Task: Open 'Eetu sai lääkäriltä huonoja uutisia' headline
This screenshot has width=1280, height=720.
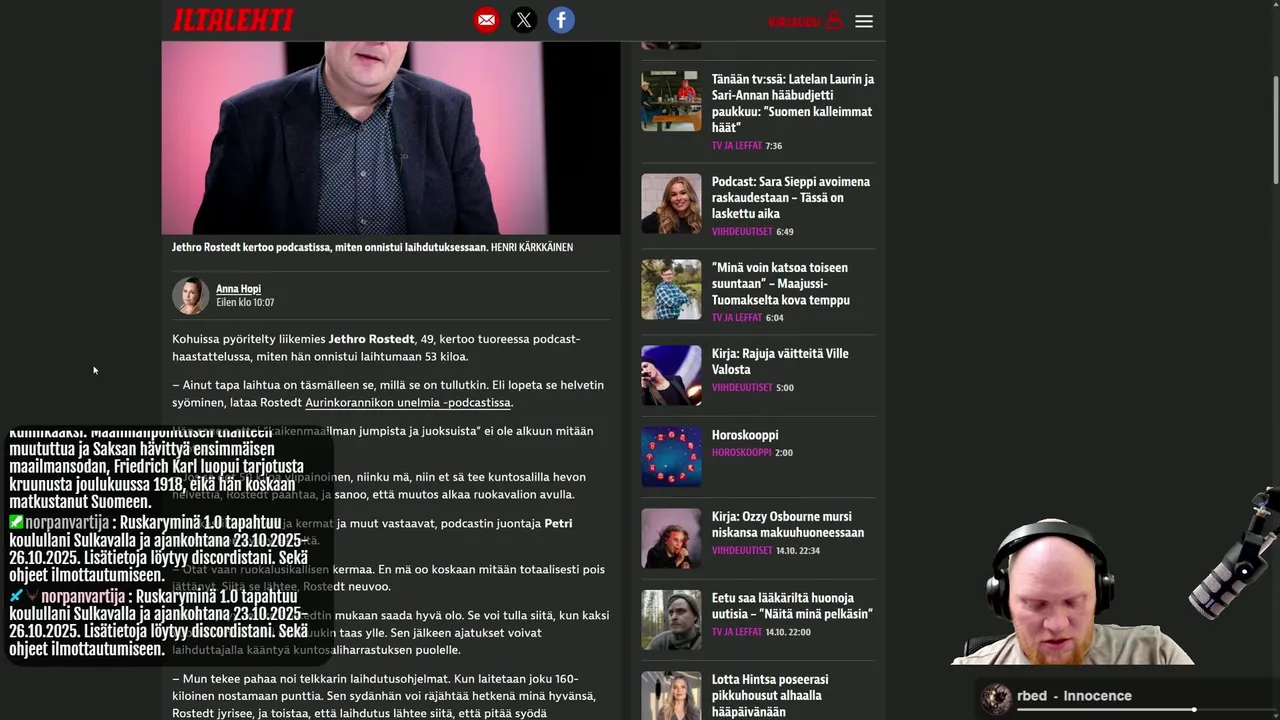Action: (x=792, y=606)
